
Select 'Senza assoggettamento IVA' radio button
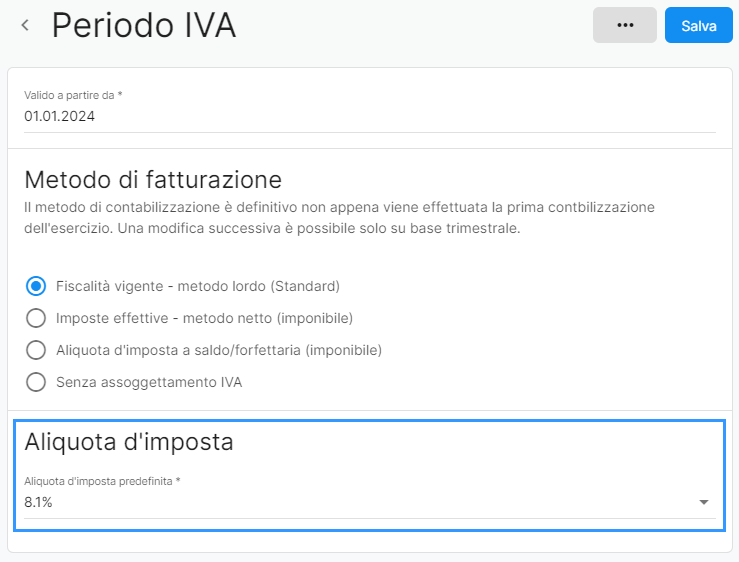coord(36,382)
